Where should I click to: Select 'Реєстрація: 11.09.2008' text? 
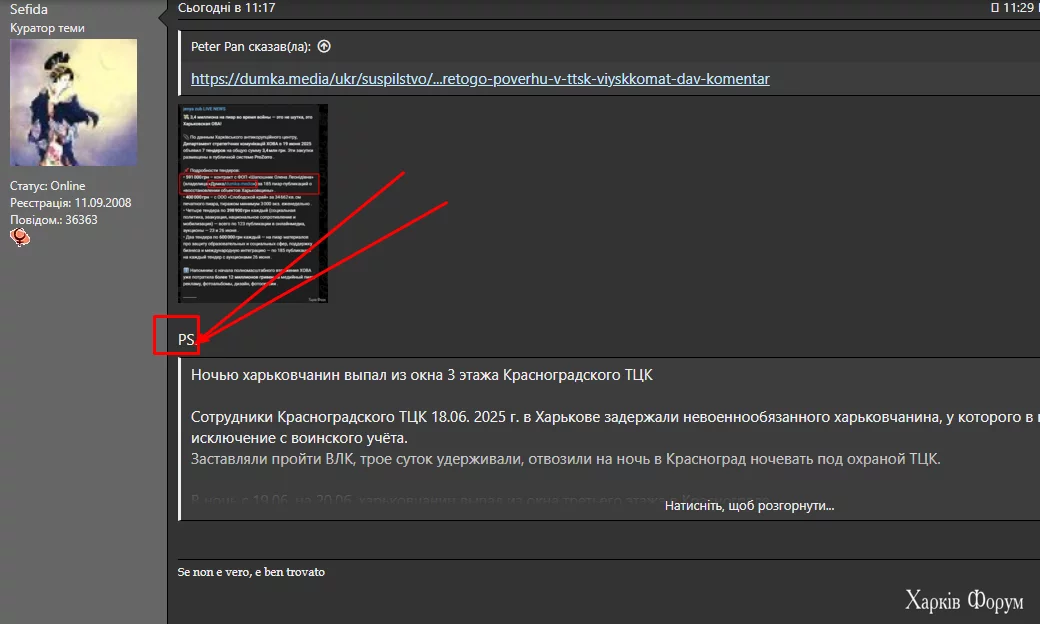tap(70, 203)
